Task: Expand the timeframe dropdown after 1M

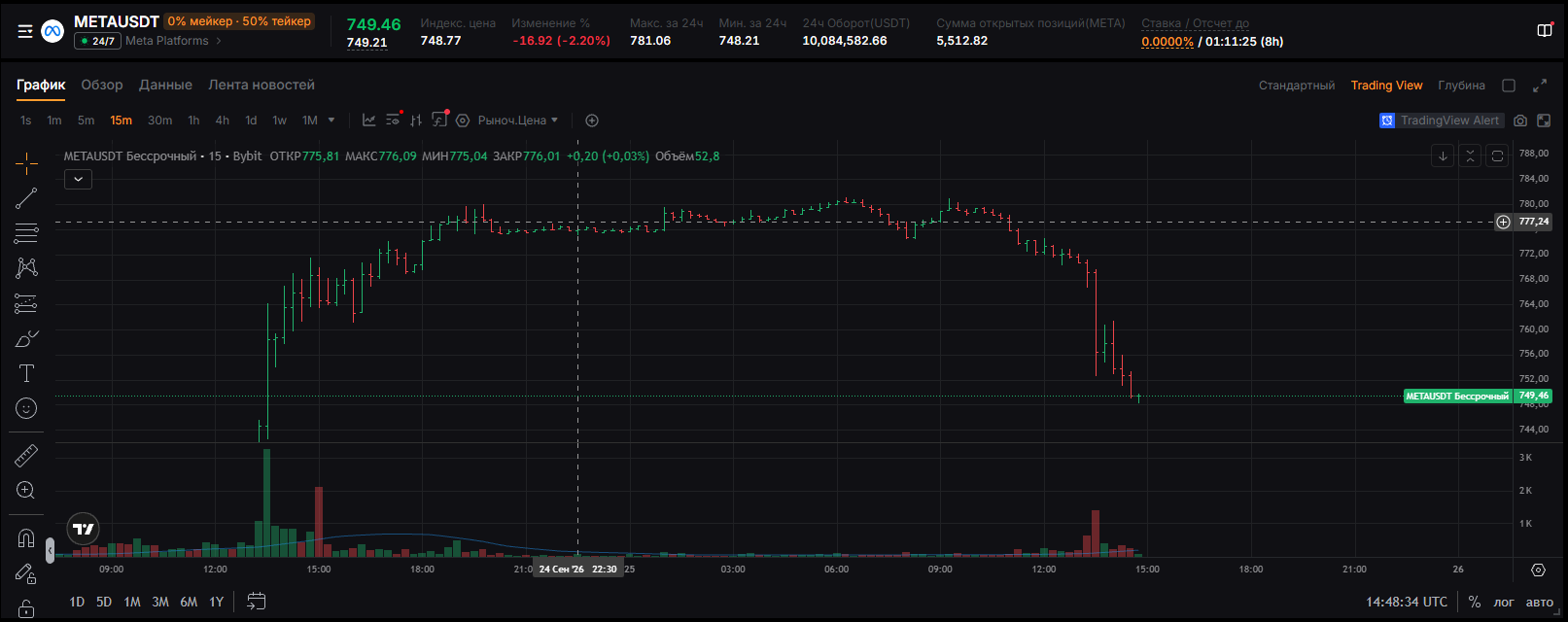Action: tap(331, 121)
